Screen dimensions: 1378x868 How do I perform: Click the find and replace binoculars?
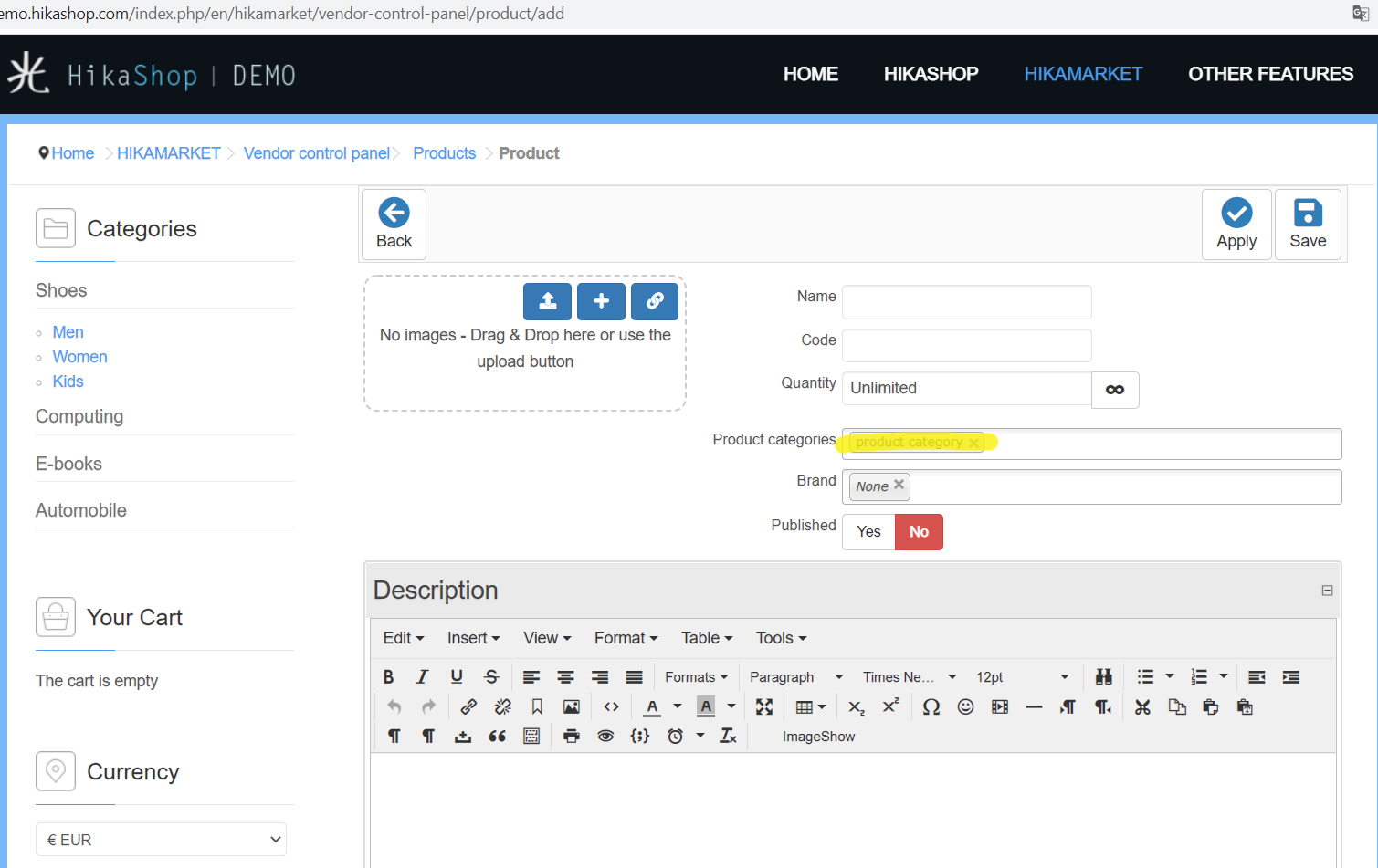tap(1103, 676)
